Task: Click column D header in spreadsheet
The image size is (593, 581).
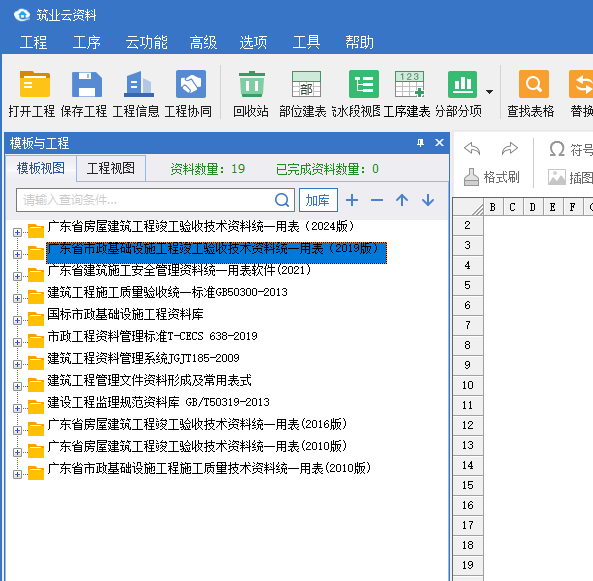Action: [x=533, y=207]
